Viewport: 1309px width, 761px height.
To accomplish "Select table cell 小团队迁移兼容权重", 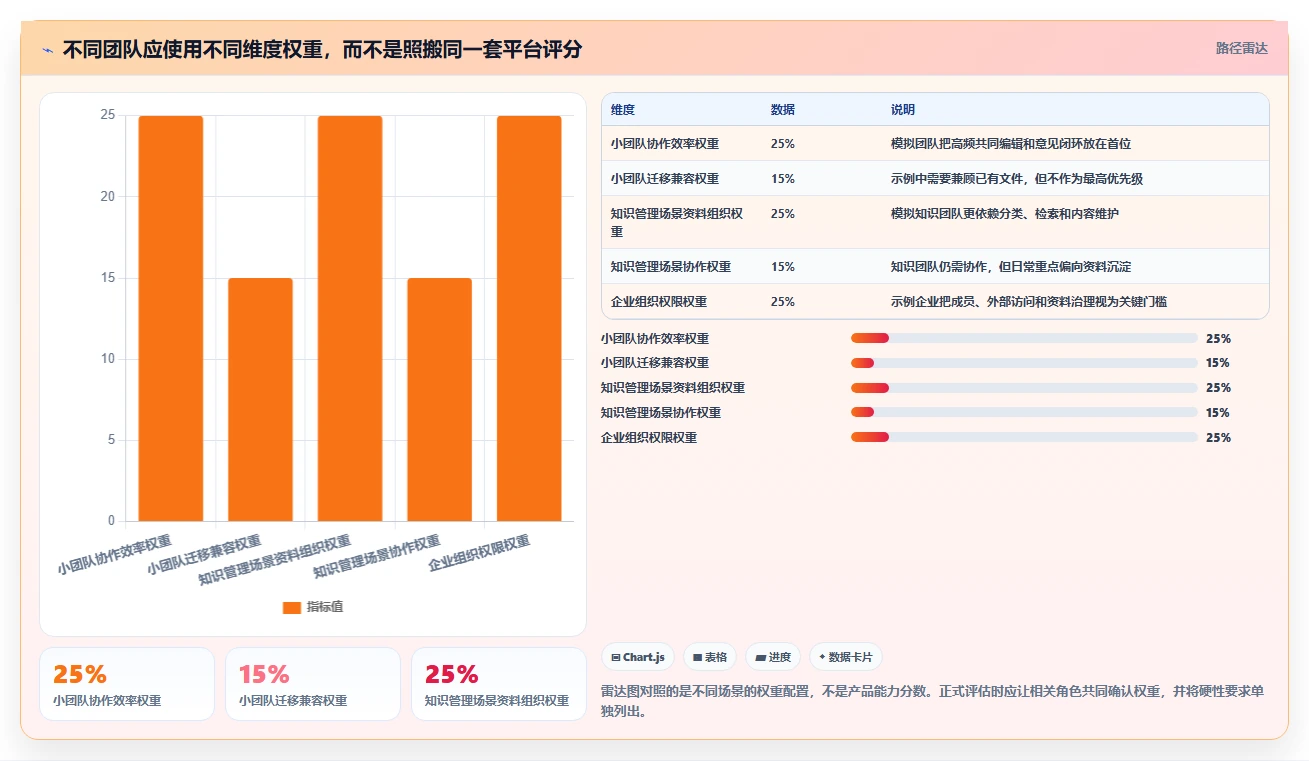I will pyautogui.click(x=665, y=179).
